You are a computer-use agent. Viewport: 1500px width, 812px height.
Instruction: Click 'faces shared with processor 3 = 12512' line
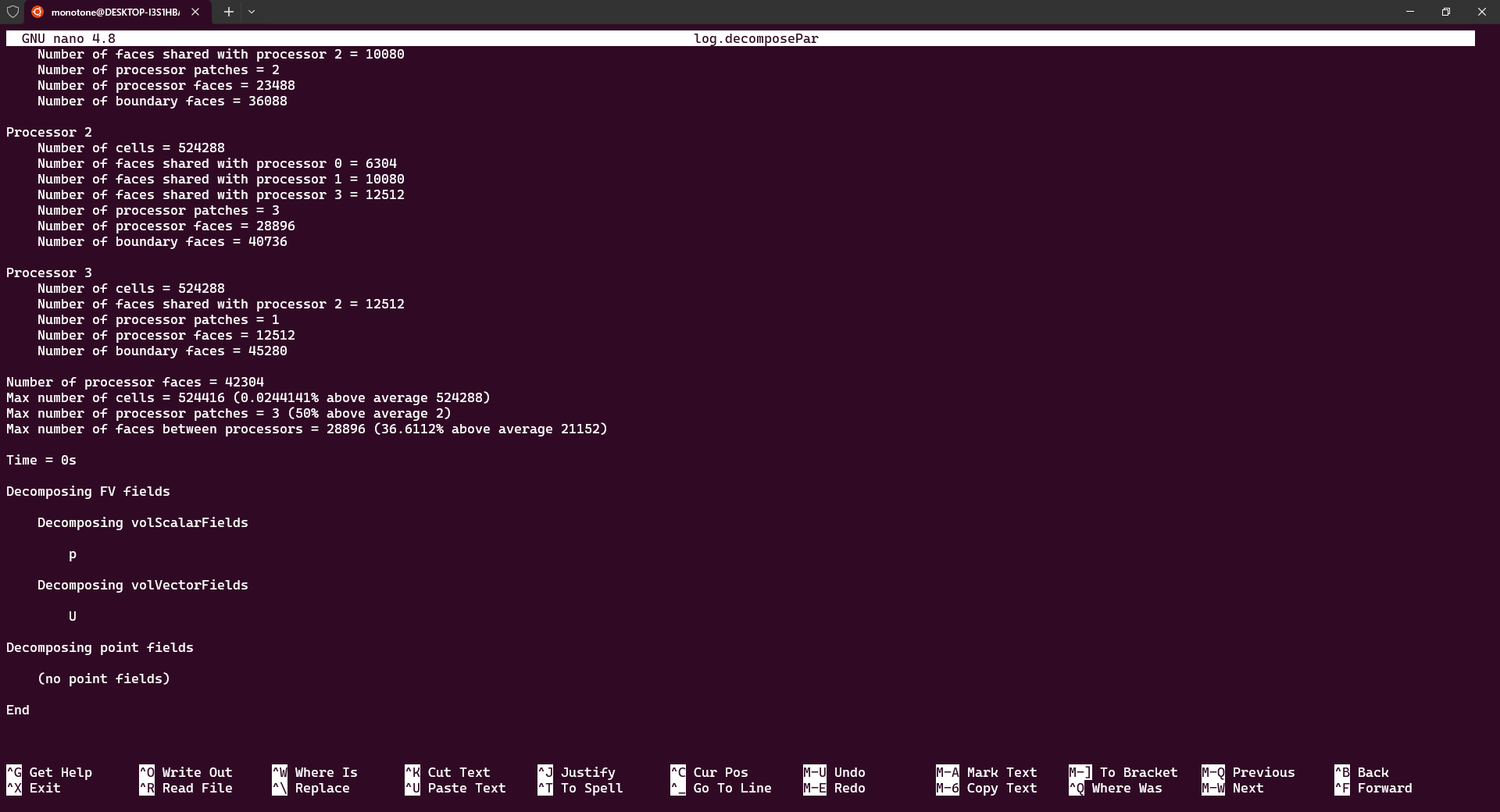[221, 194]
